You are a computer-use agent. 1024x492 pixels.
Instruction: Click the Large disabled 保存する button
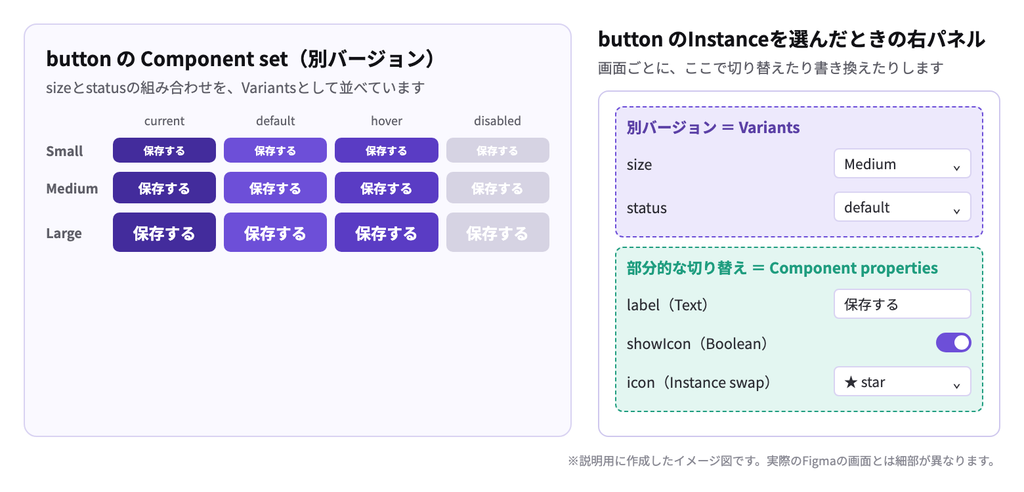pyautogui.click(x=498, y=233)
